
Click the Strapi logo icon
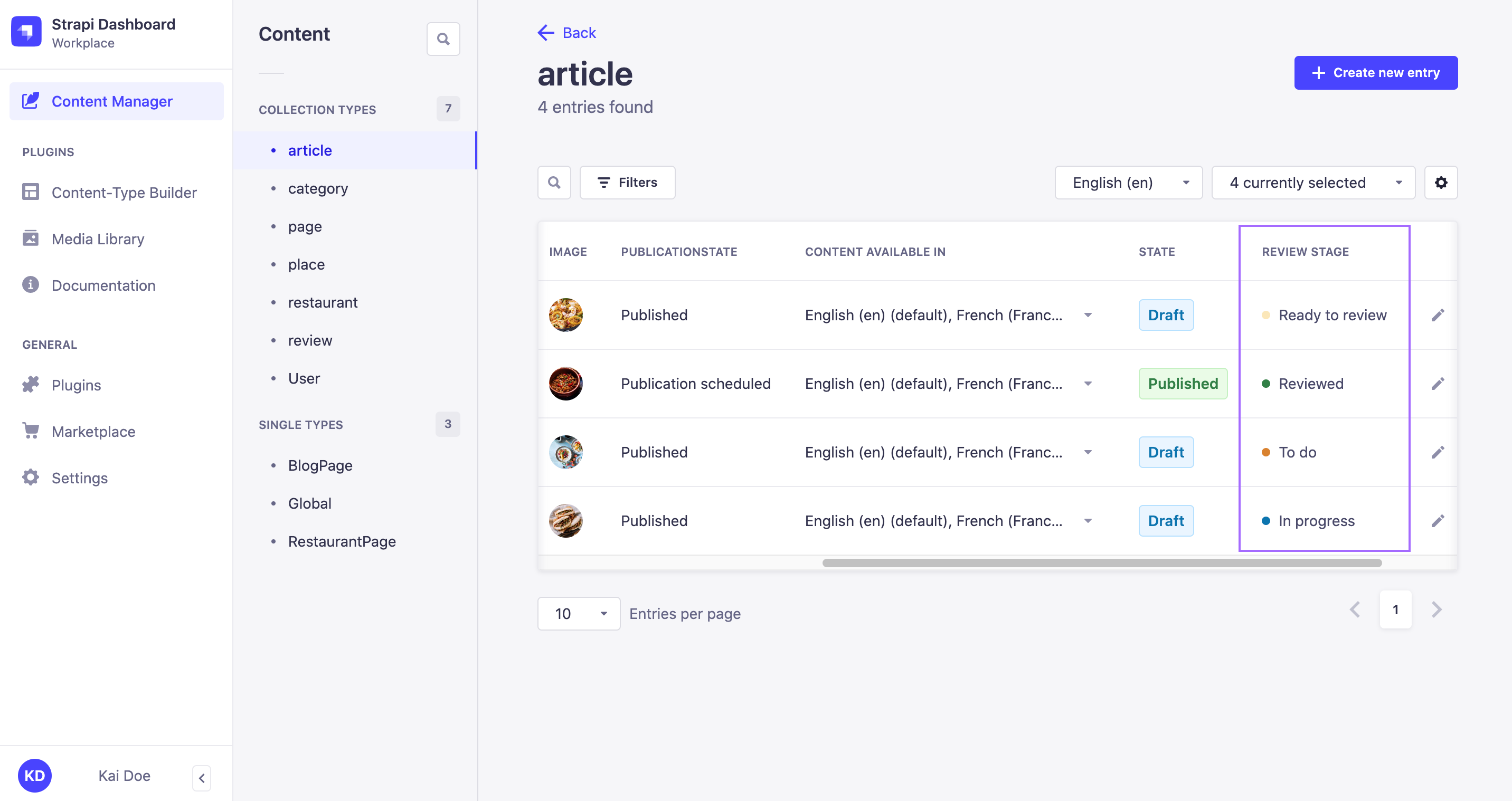click(x=26, y=32)
